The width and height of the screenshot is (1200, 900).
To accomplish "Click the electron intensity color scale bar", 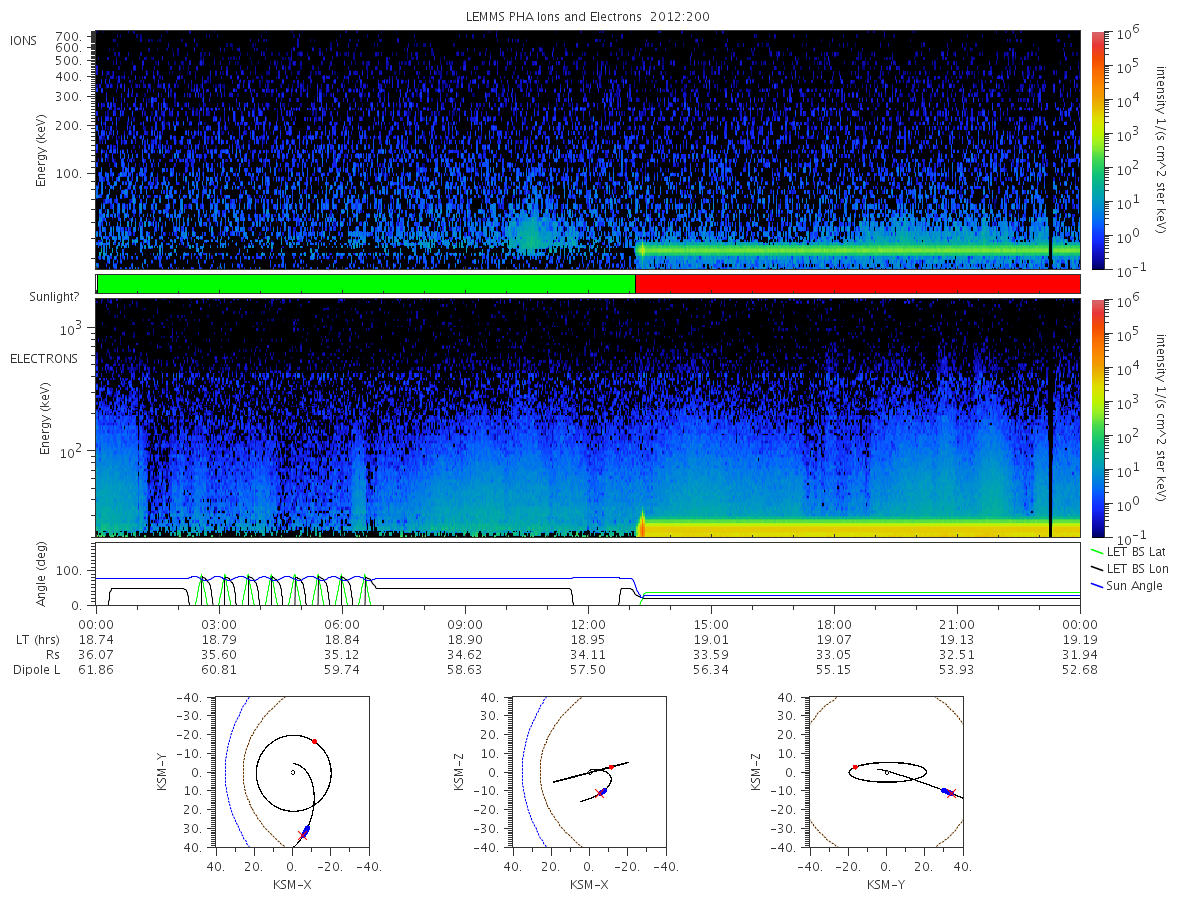I will pyautogui.click(x=1097, y=418).
